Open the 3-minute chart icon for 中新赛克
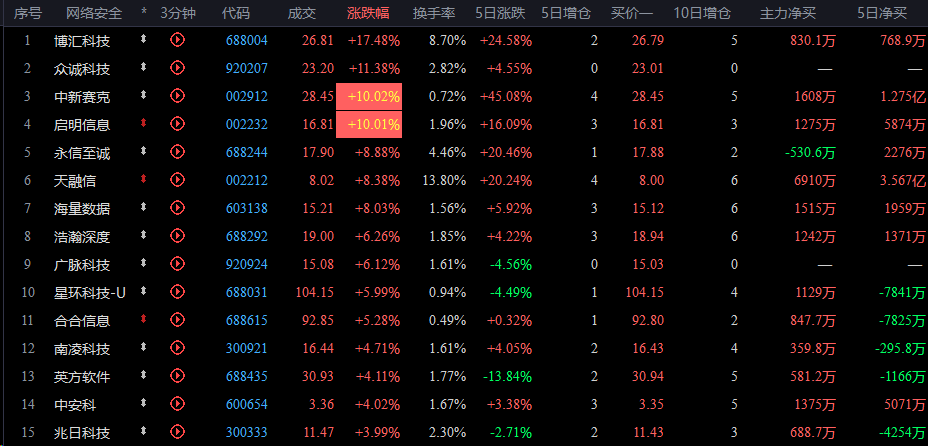The image size is (928, 446). [178, 96]
